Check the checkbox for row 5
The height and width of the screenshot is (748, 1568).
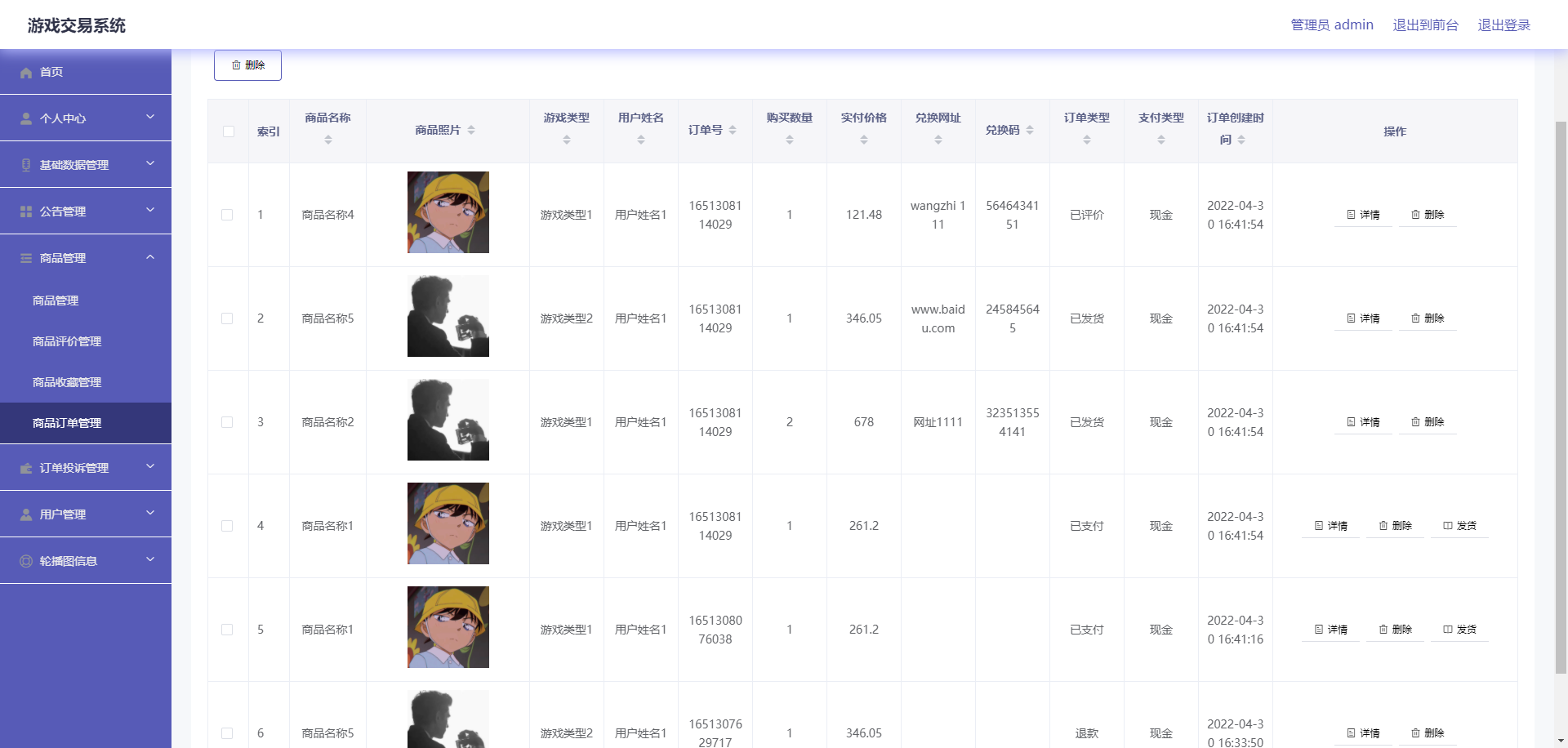(x=227, y=630)
